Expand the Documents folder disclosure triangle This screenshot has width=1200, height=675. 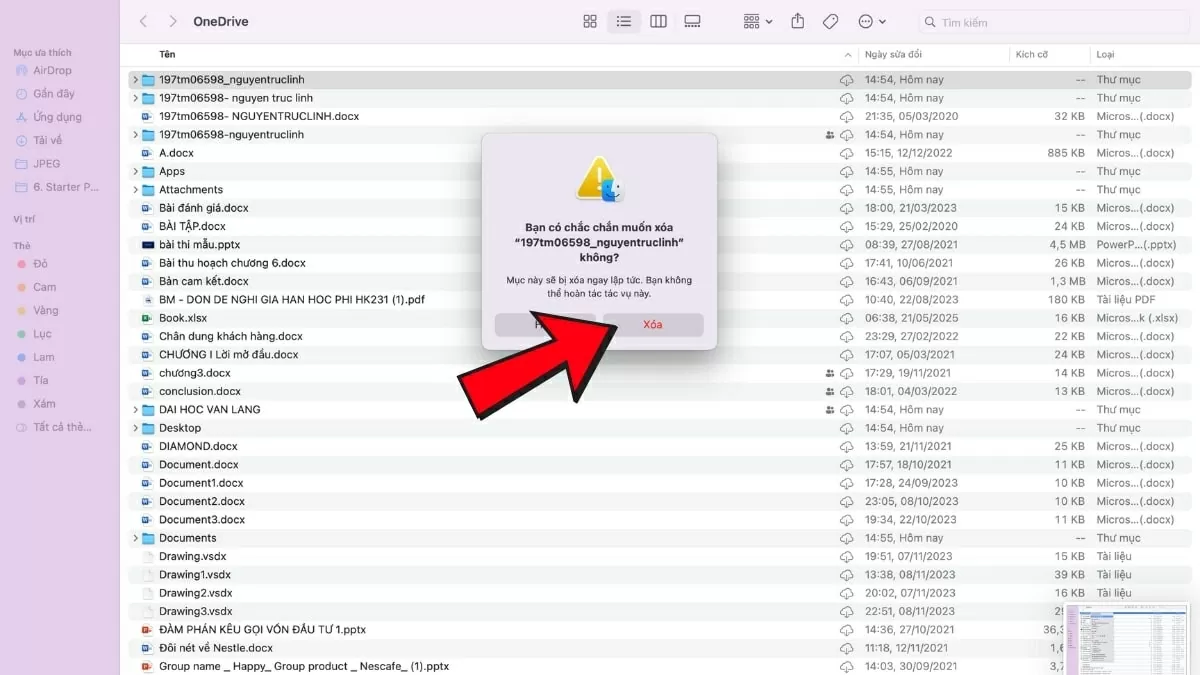coord(135,538)
